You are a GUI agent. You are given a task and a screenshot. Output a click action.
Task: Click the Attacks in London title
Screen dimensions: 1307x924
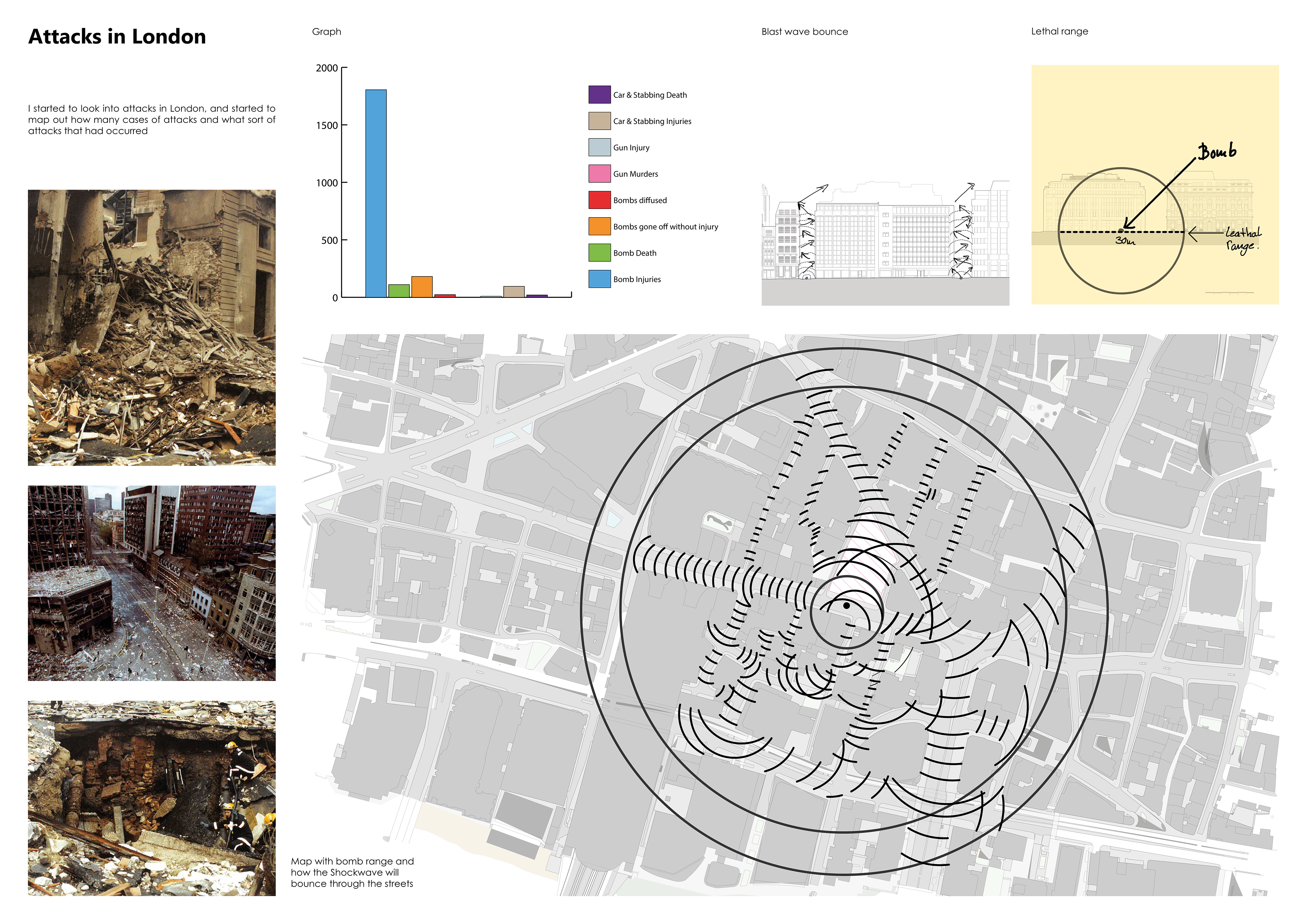(x=117, y=36)
